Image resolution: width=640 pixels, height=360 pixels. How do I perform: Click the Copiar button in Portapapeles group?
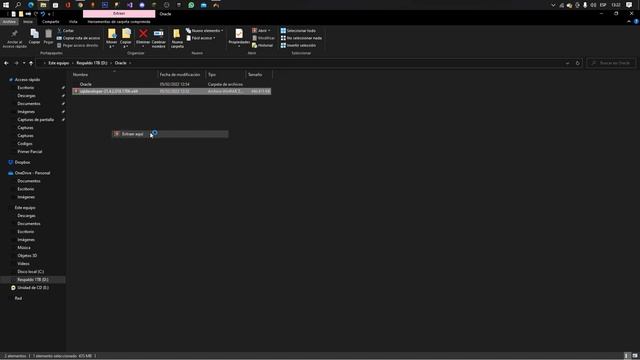click(x=34, y=36)
